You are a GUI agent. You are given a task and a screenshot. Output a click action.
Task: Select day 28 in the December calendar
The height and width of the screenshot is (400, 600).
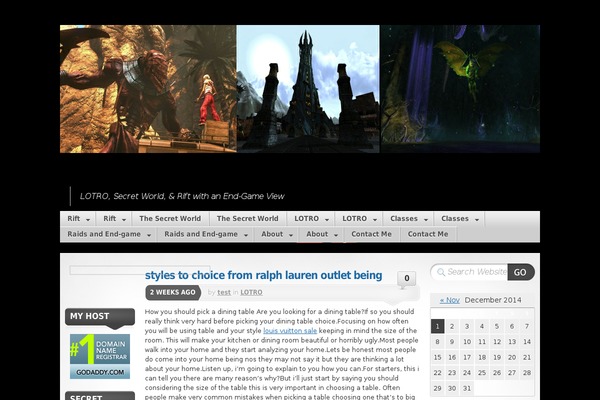click(527, 373)
